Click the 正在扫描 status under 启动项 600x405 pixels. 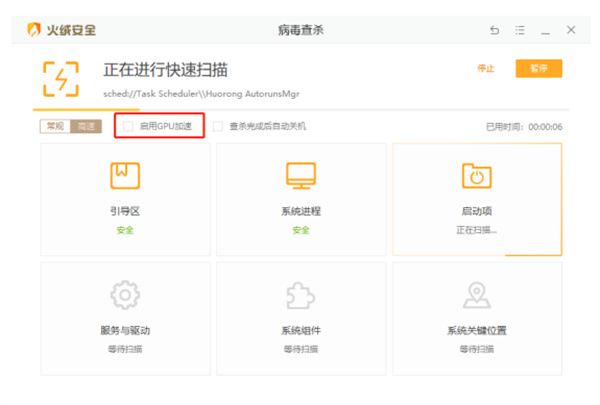click(476, 230)
